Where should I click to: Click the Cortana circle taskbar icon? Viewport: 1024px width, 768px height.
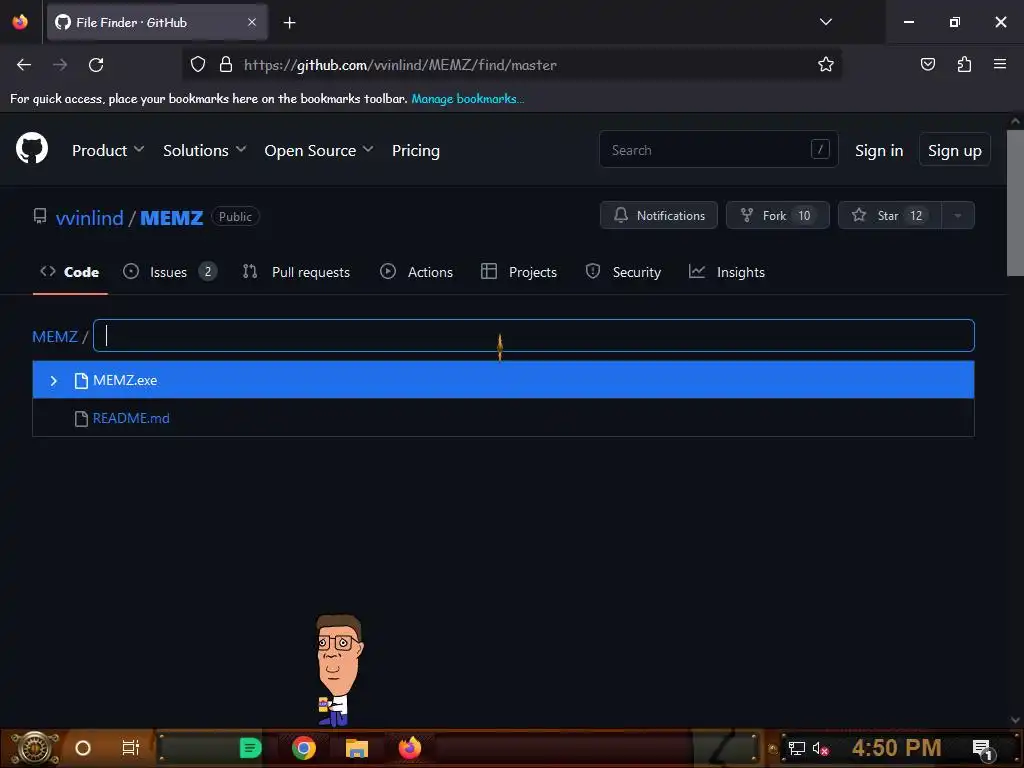83,748
